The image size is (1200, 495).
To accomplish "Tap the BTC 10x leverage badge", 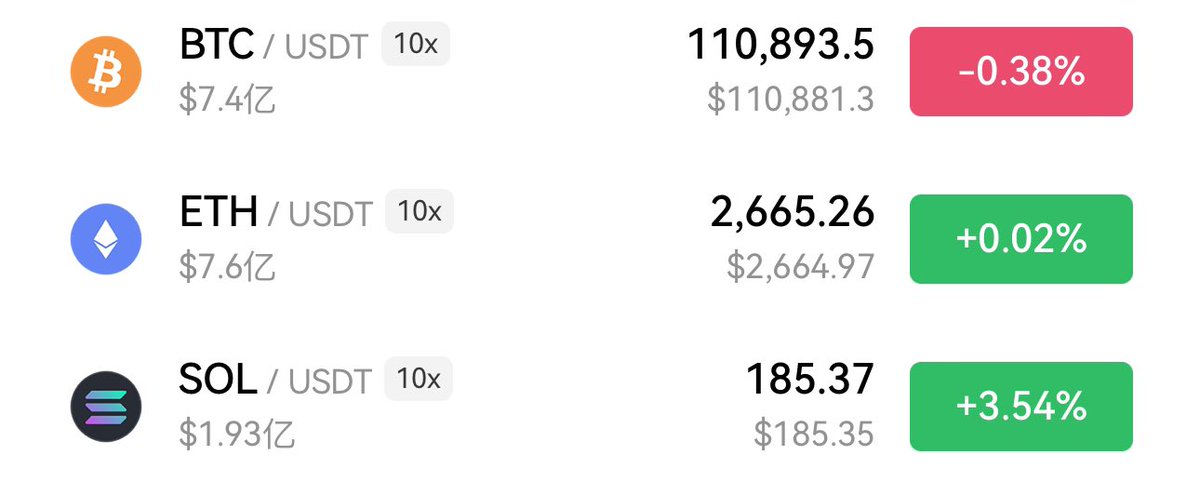I will [x=416, y=45].
